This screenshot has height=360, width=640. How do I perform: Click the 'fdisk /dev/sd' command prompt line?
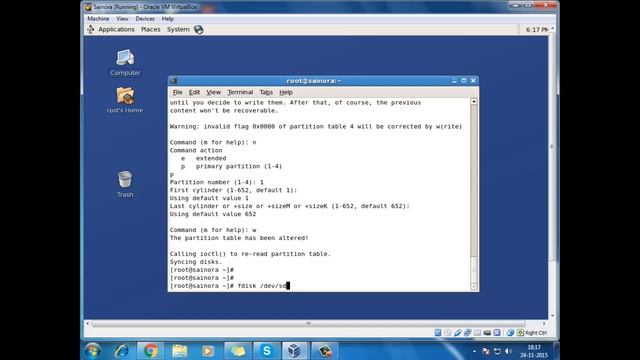pyautogui.click(x=229, y=286)
